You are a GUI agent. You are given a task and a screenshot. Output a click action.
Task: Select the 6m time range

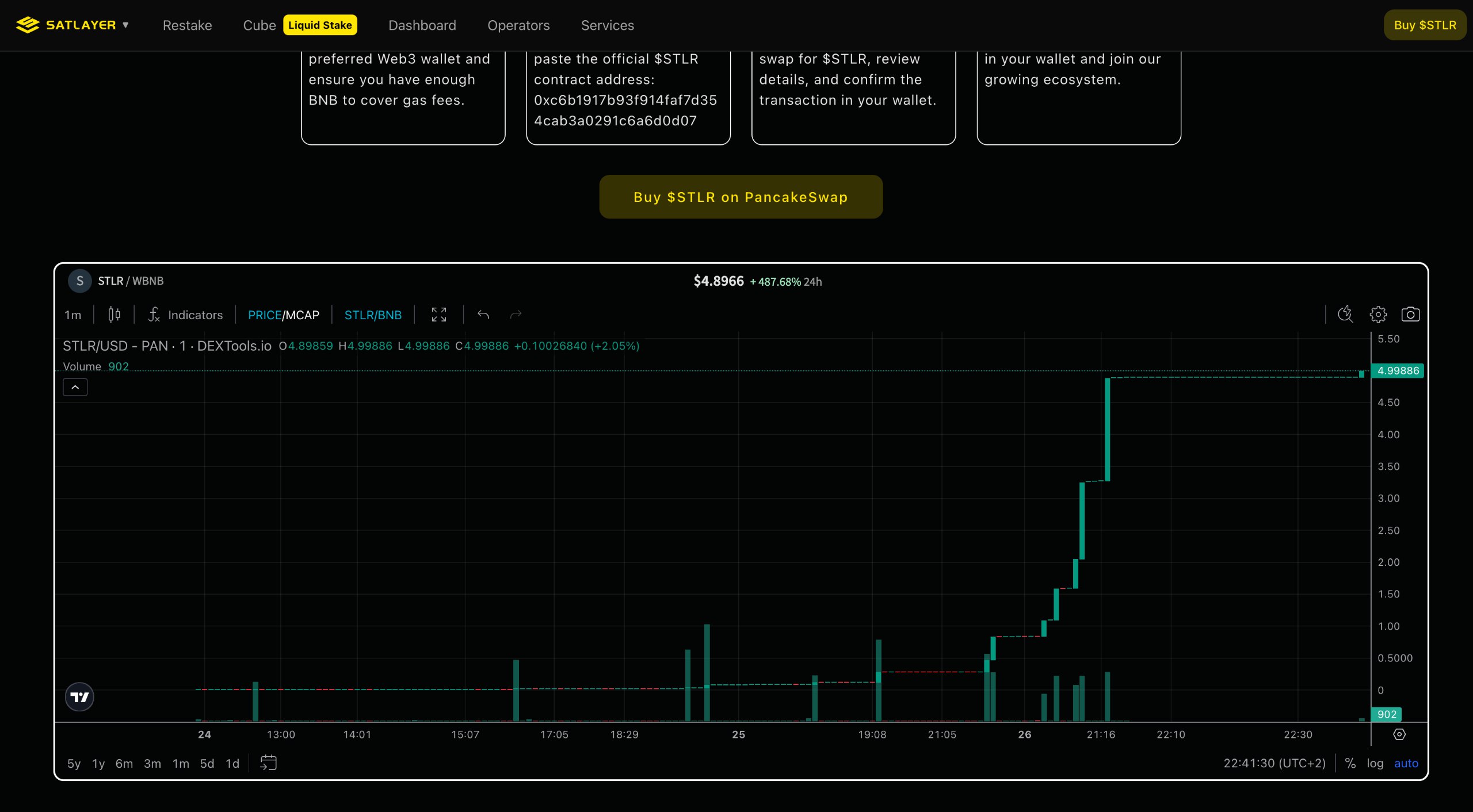pos(124,764)
